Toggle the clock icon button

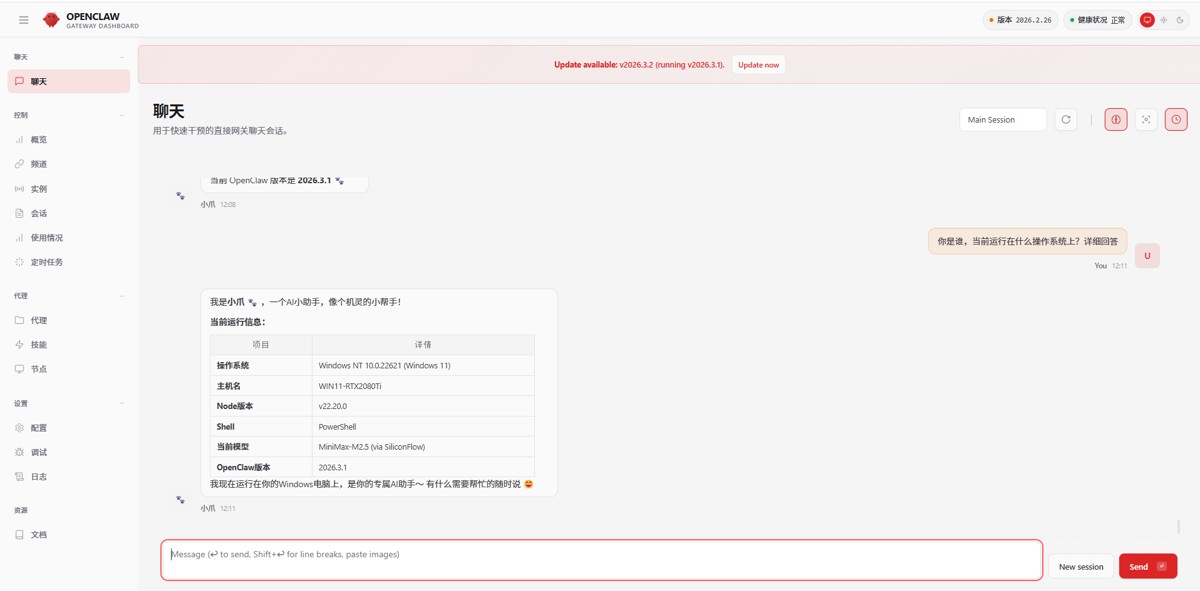coord(1176,120)
